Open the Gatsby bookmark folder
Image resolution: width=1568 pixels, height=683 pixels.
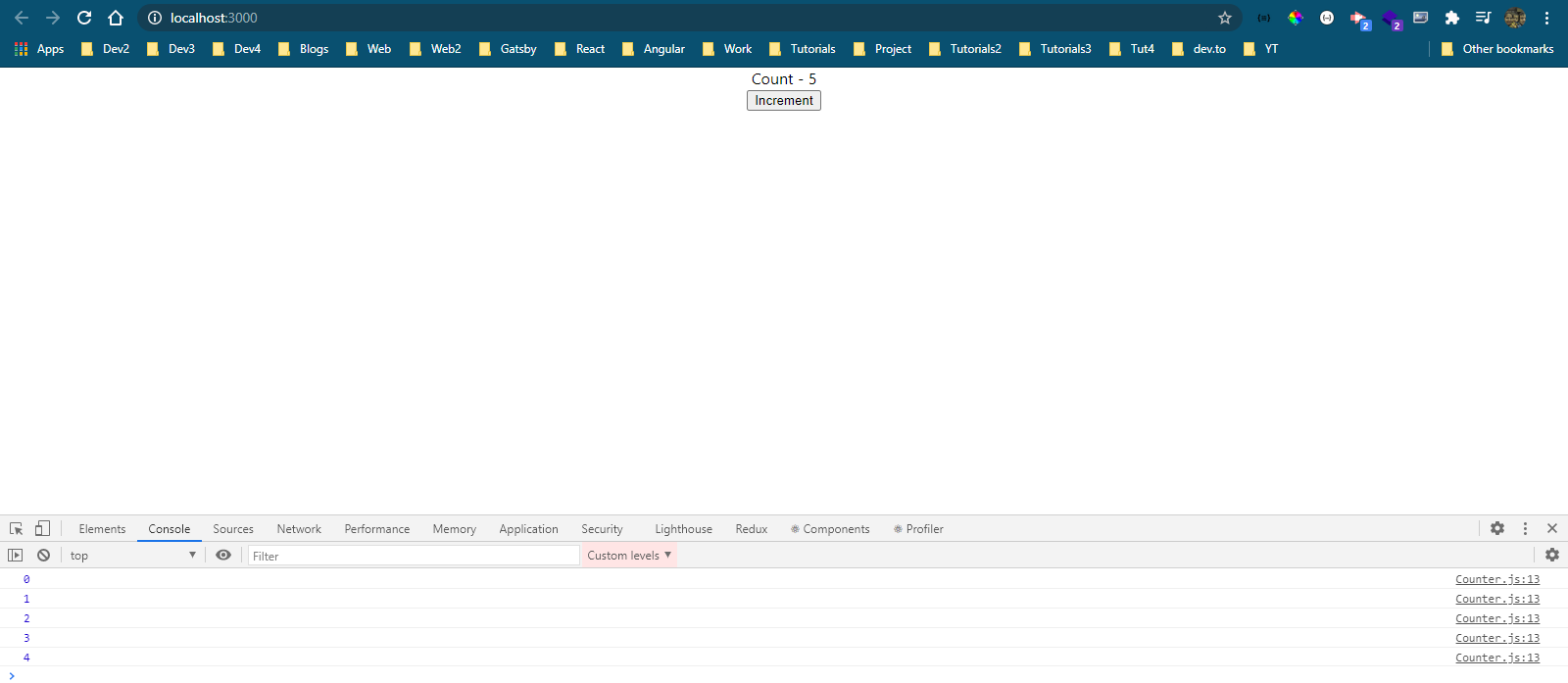coord(508,49)
